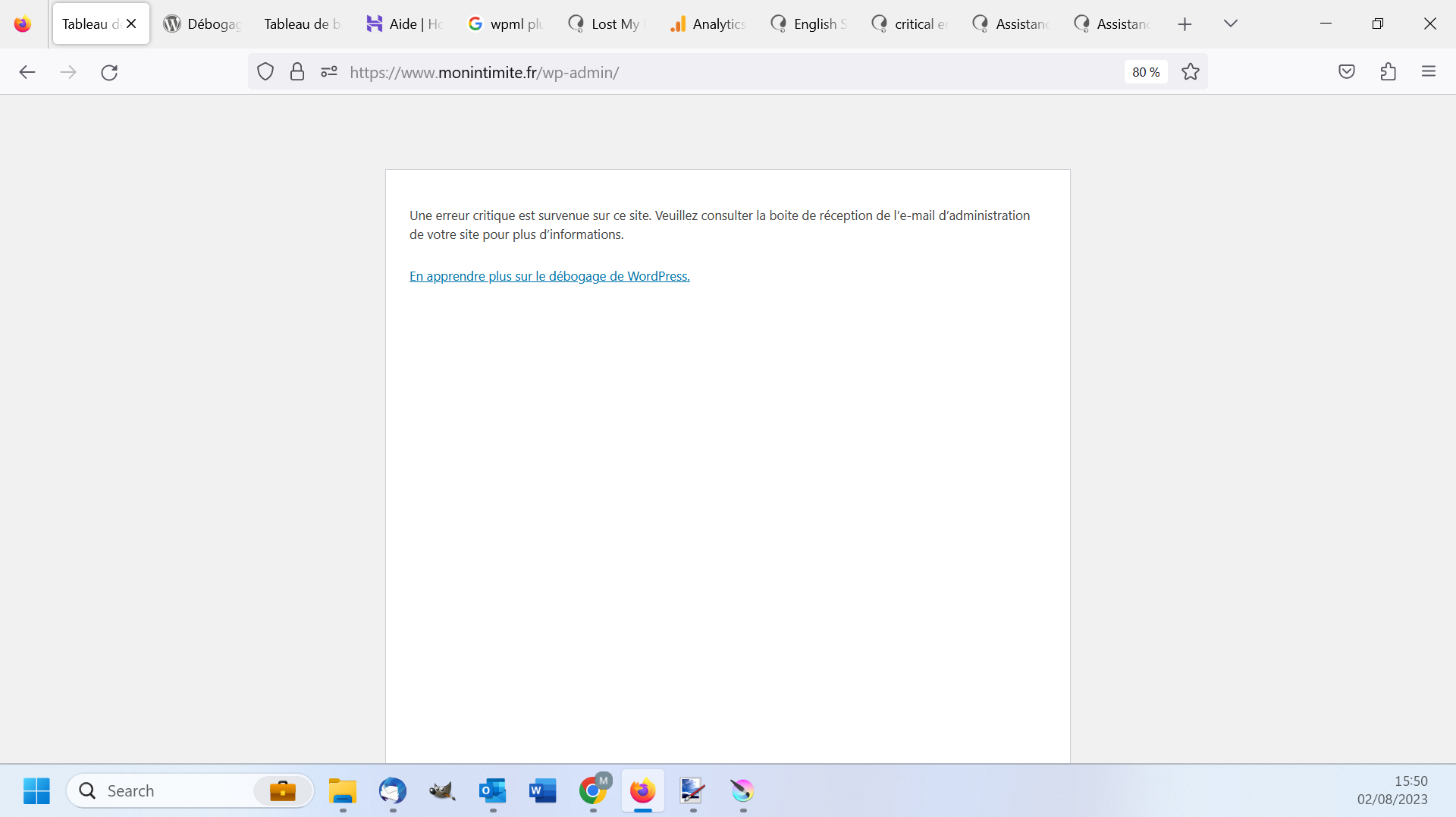Close the active Tableau de bord tab
This screenshot has width=1456, height=817.
[131, 24]
